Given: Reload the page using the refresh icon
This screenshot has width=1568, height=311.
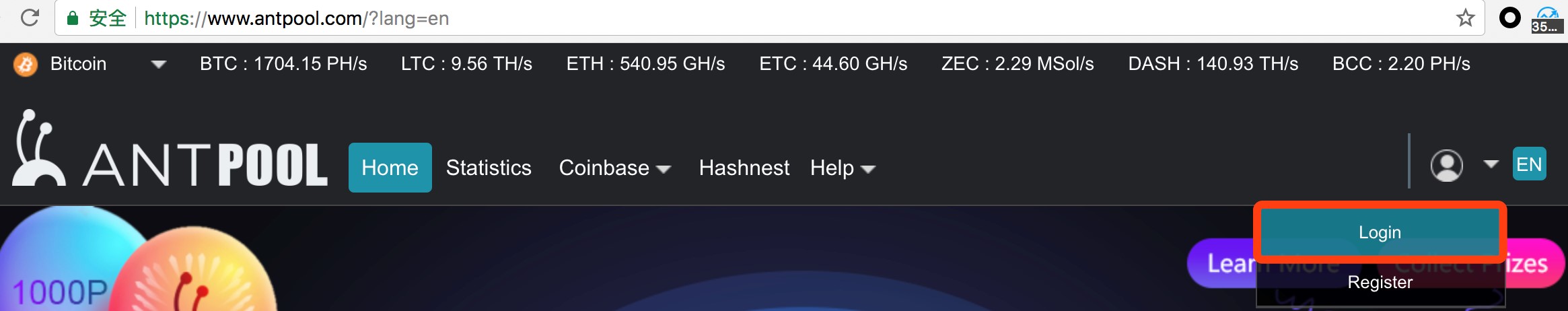Looking at the screenshot, I should 30,18.
